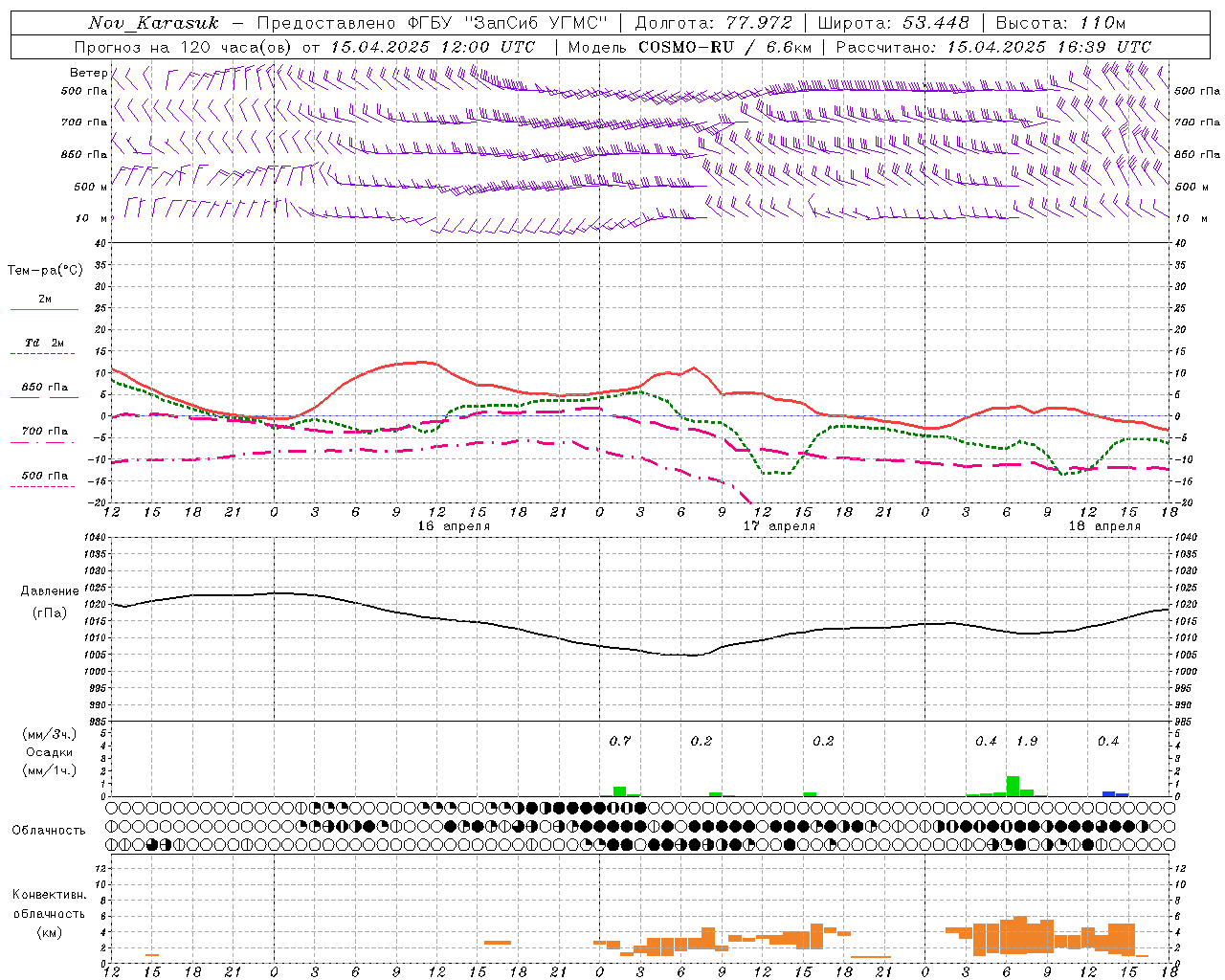Screen dimensions: 1225x980
Task: Select calculation time '15.04.2025 16:39 UTC'
Action: [1049, 47]
